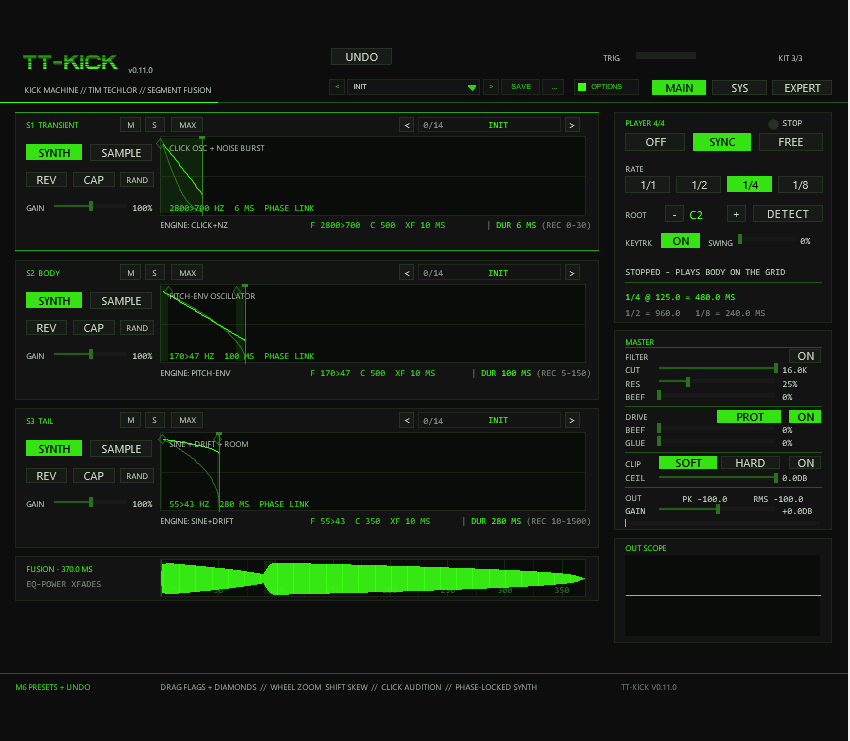The width and height of the screenshot is (850, 741).
Task: Select previous S1 Transient preset arrow
Action: pos(407,125)
